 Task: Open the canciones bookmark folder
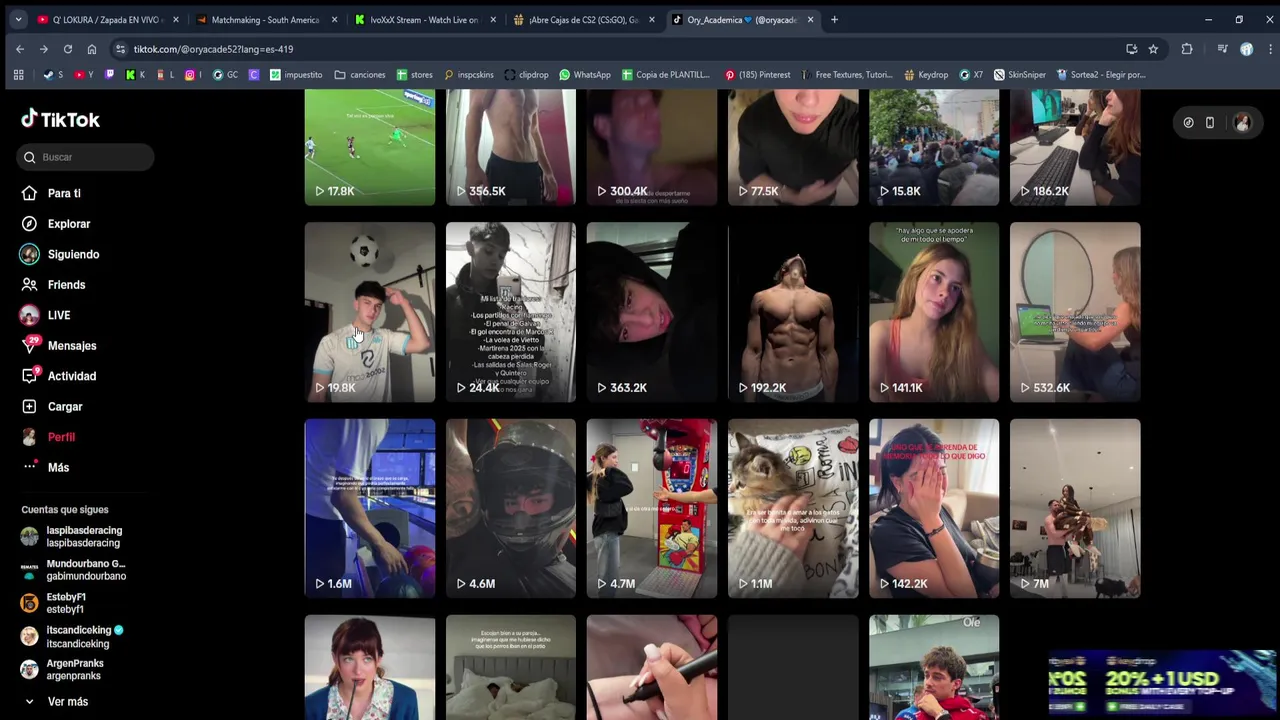click(360, 75)
